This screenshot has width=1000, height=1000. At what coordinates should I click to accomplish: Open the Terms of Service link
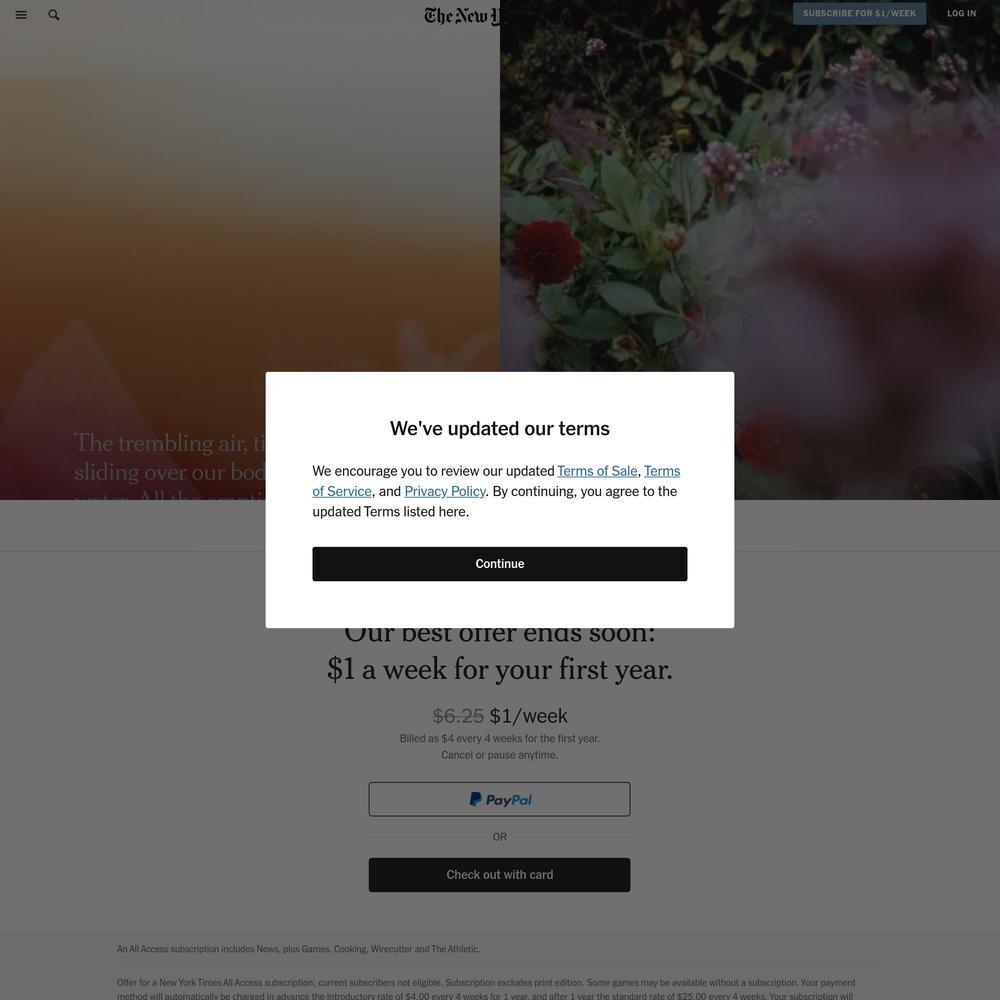pyautogui.click(x=496, y=481)
